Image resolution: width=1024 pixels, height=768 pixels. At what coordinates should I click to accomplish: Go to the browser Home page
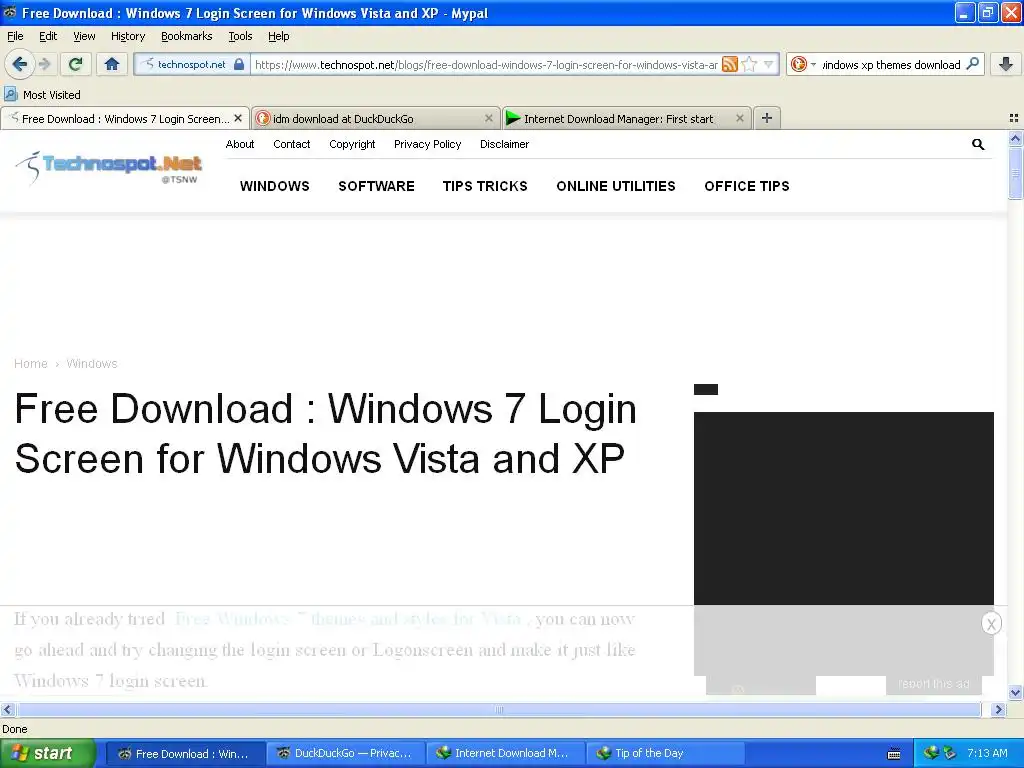(x=112, y=64)
